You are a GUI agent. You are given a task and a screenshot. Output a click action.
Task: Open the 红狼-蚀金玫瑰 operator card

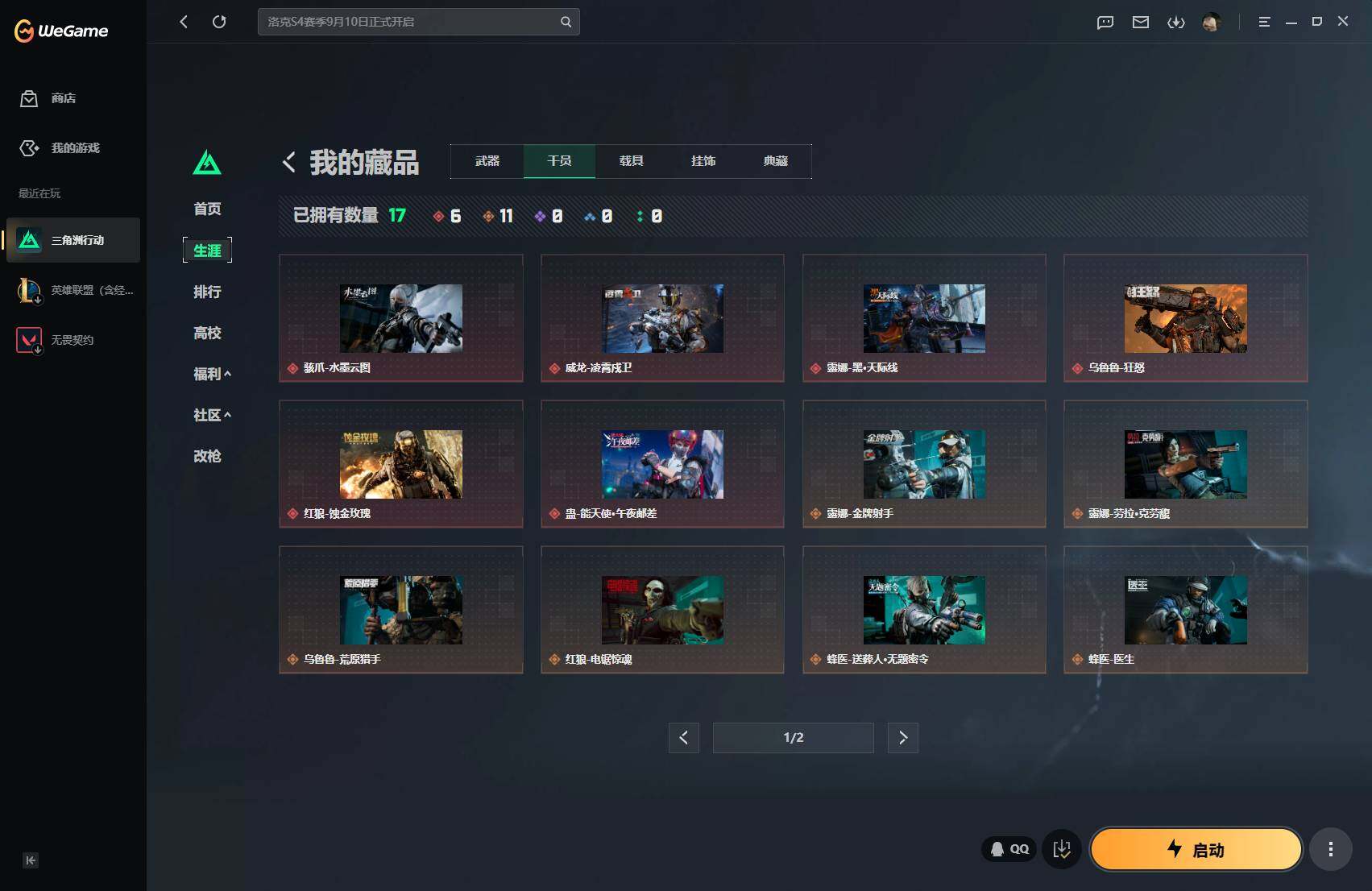pos(401,464)
